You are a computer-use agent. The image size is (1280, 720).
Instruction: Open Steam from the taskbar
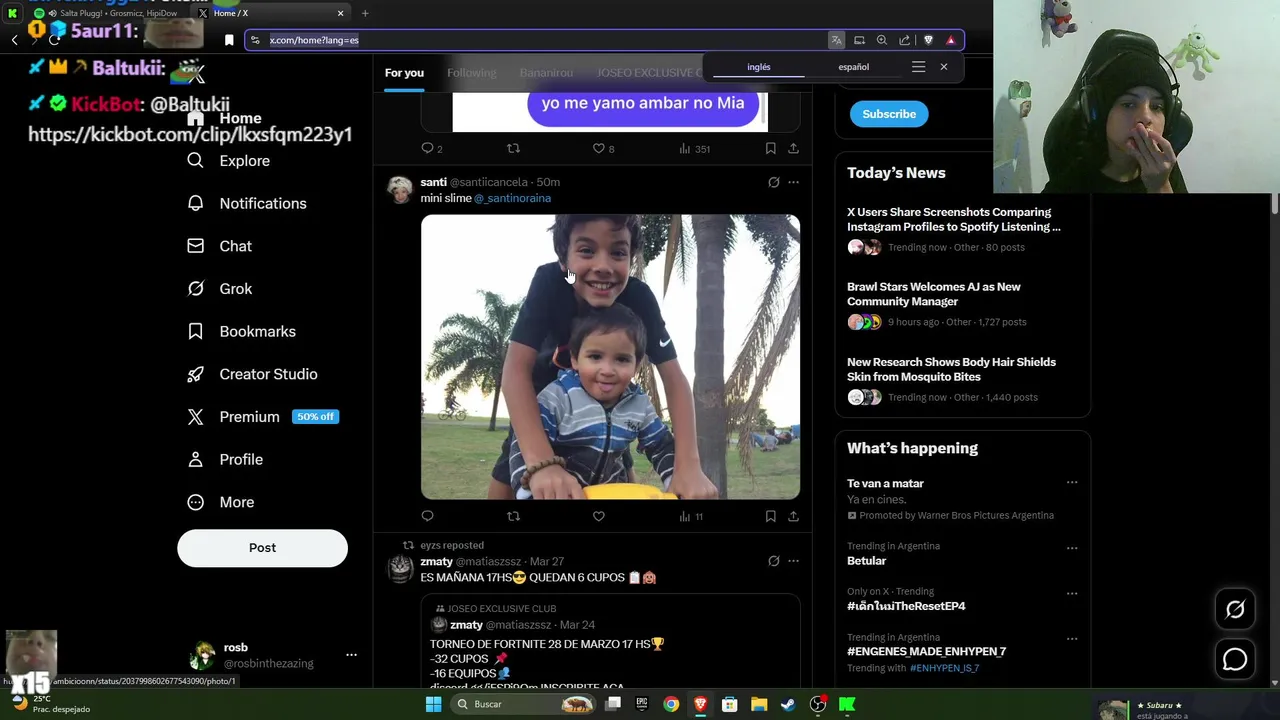[x=789, y=704]
